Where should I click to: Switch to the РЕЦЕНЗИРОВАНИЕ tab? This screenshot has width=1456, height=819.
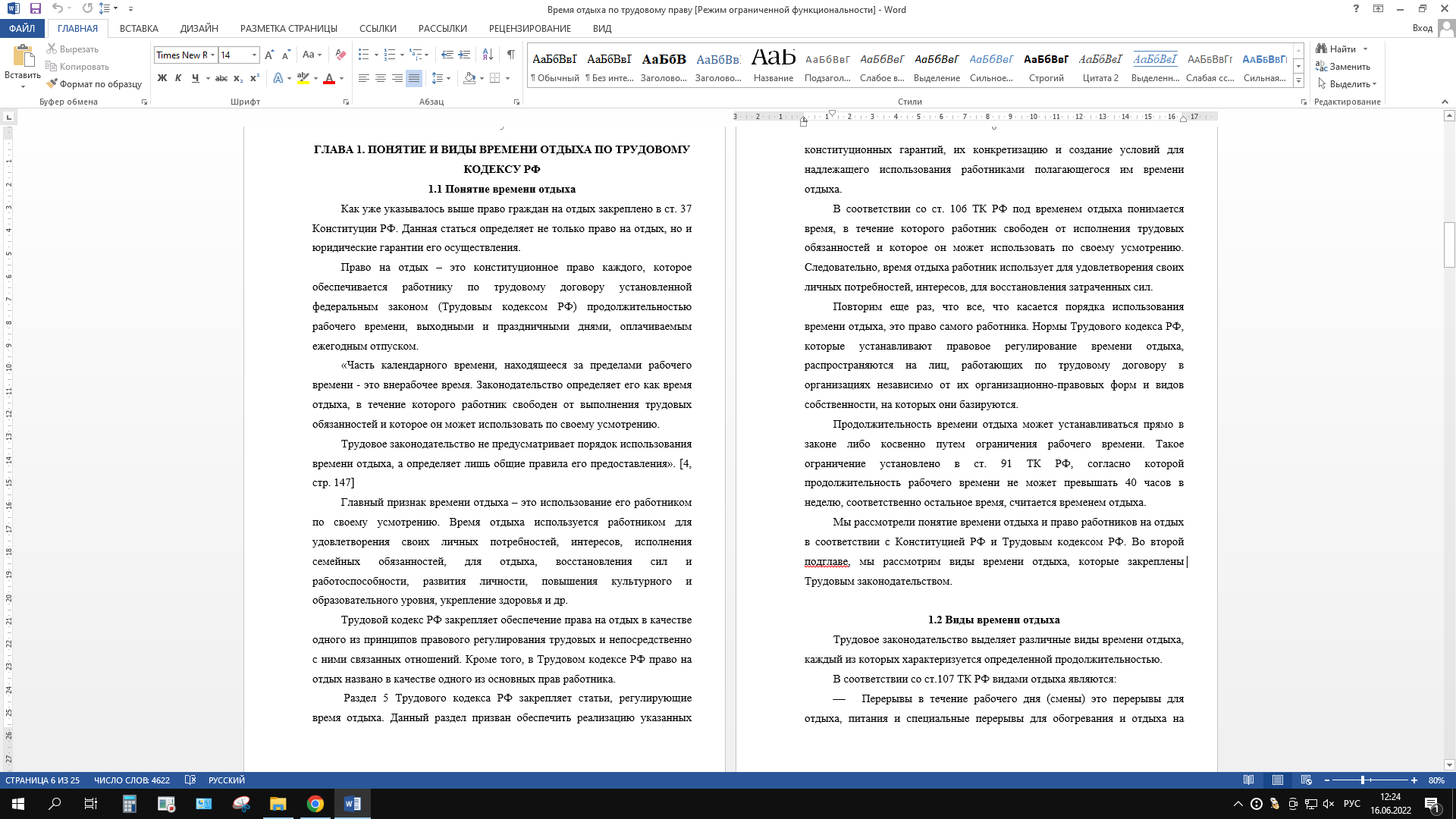click(x=530, y=28)
